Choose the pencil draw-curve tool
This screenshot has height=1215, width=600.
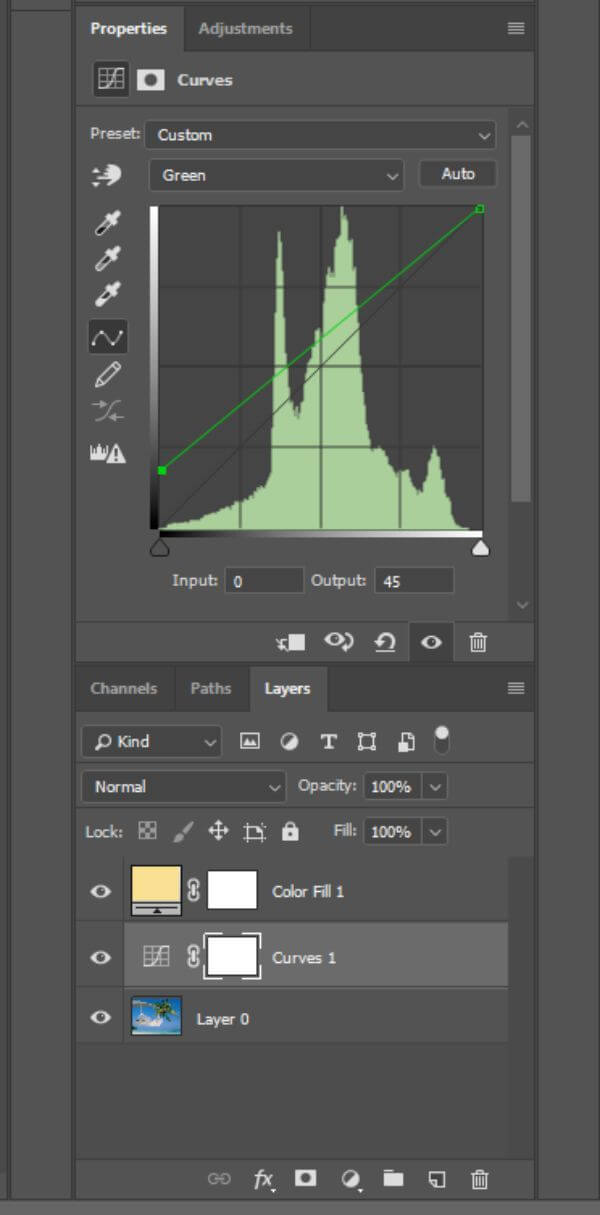(107, 375)
